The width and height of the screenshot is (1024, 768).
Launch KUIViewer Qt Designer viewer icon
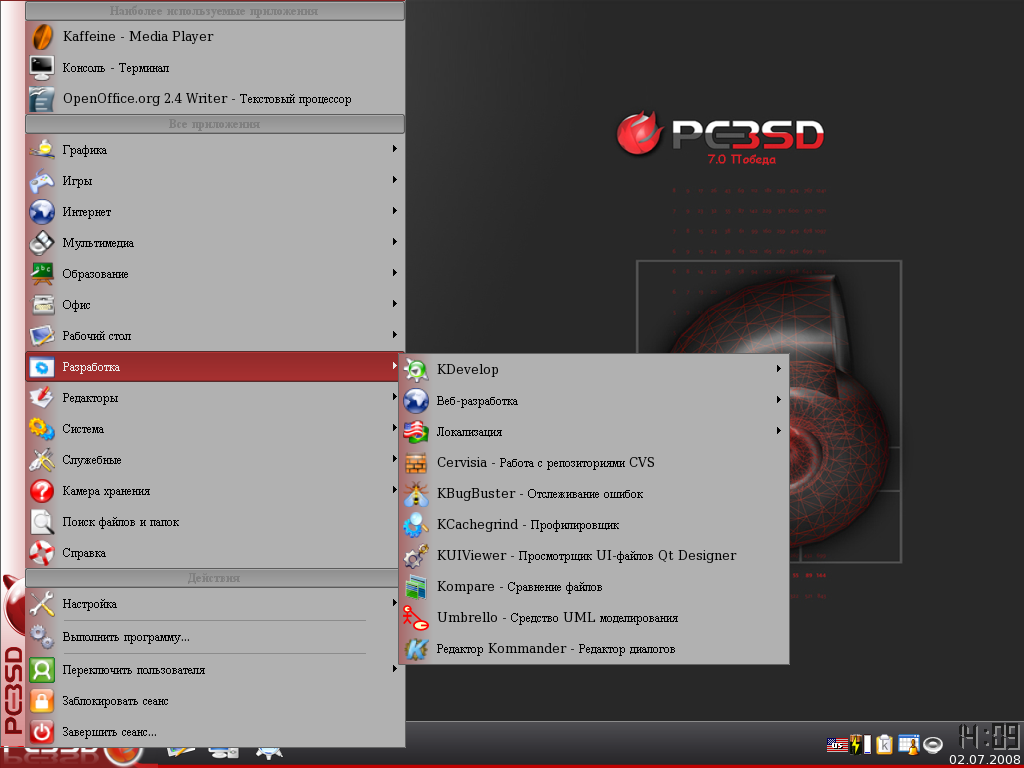click(415, 556)
